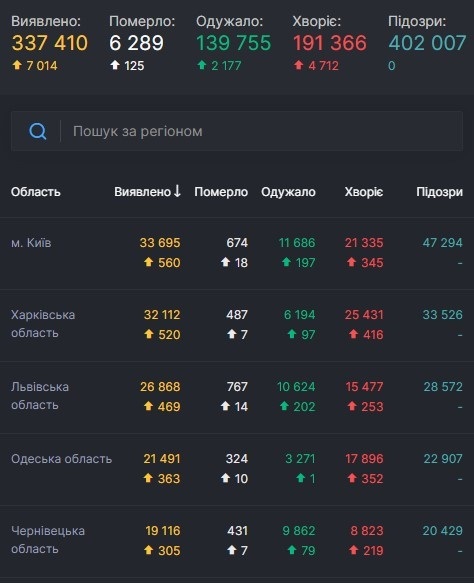Click the magnifying glass search icon
474x583 pixels.
pos(38,131)
